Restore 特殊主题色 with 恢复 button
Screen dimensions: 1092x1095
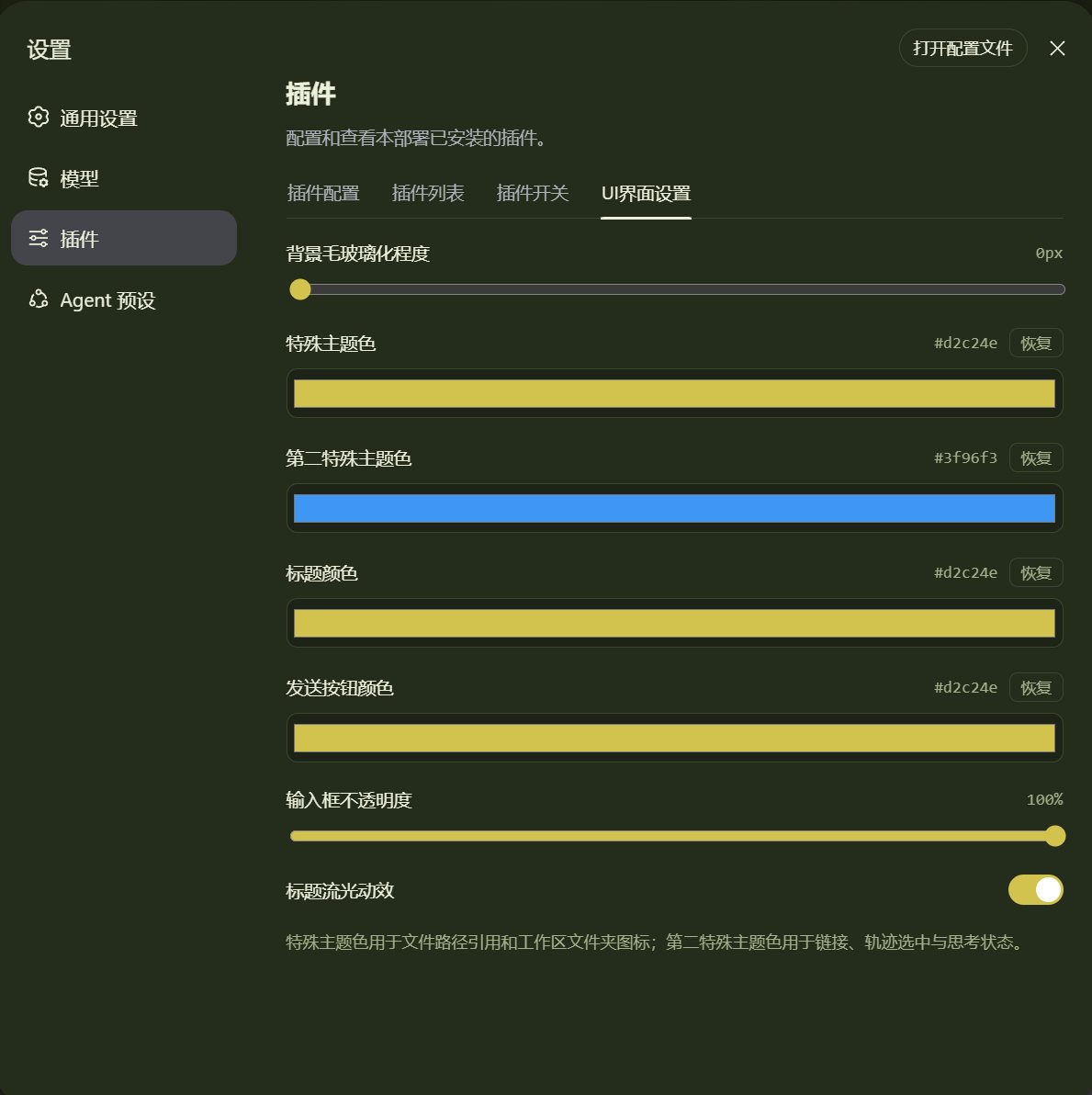[x=1036, y=343]
